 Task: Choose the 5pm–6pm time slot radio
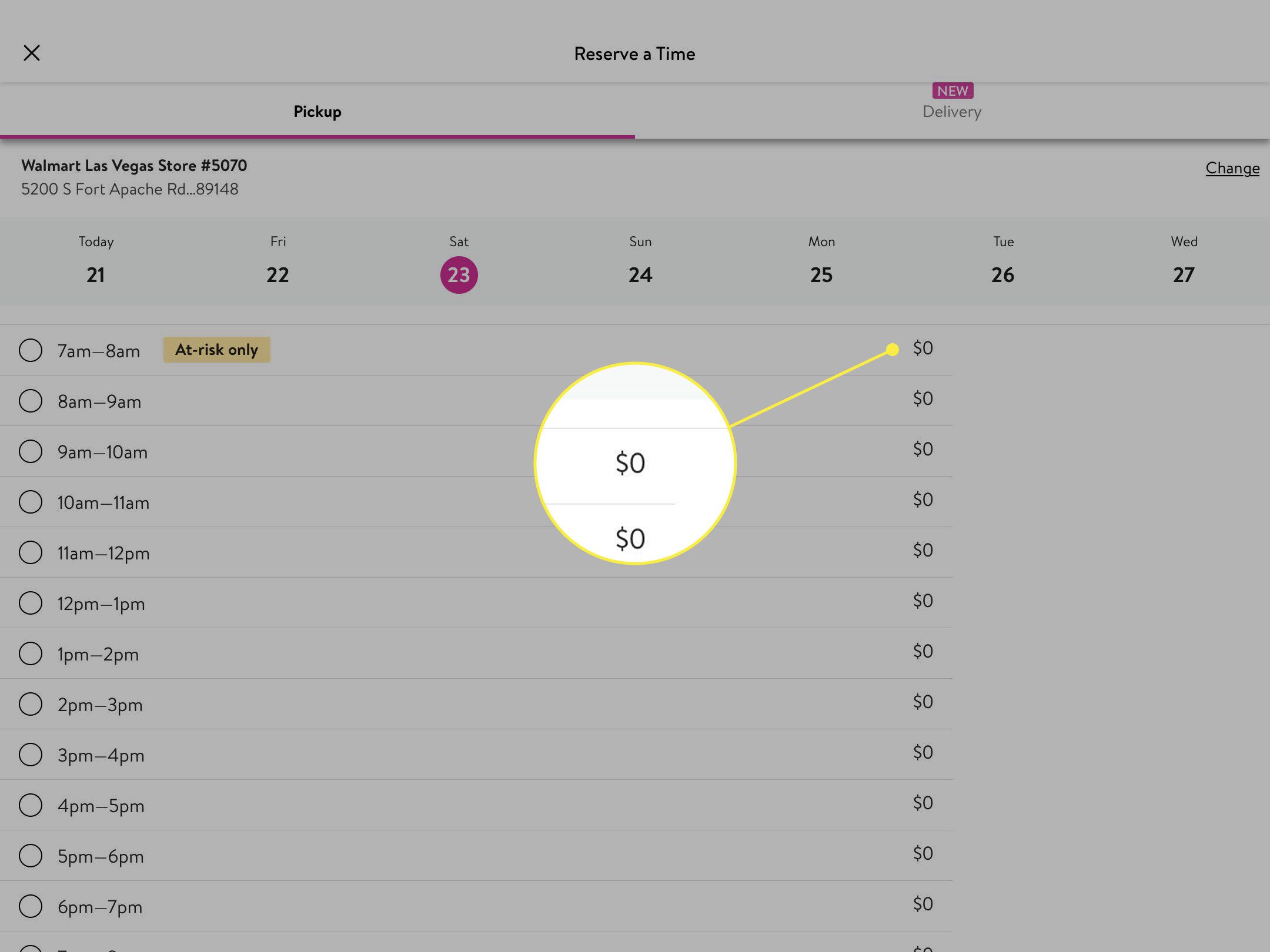point(31,856)
